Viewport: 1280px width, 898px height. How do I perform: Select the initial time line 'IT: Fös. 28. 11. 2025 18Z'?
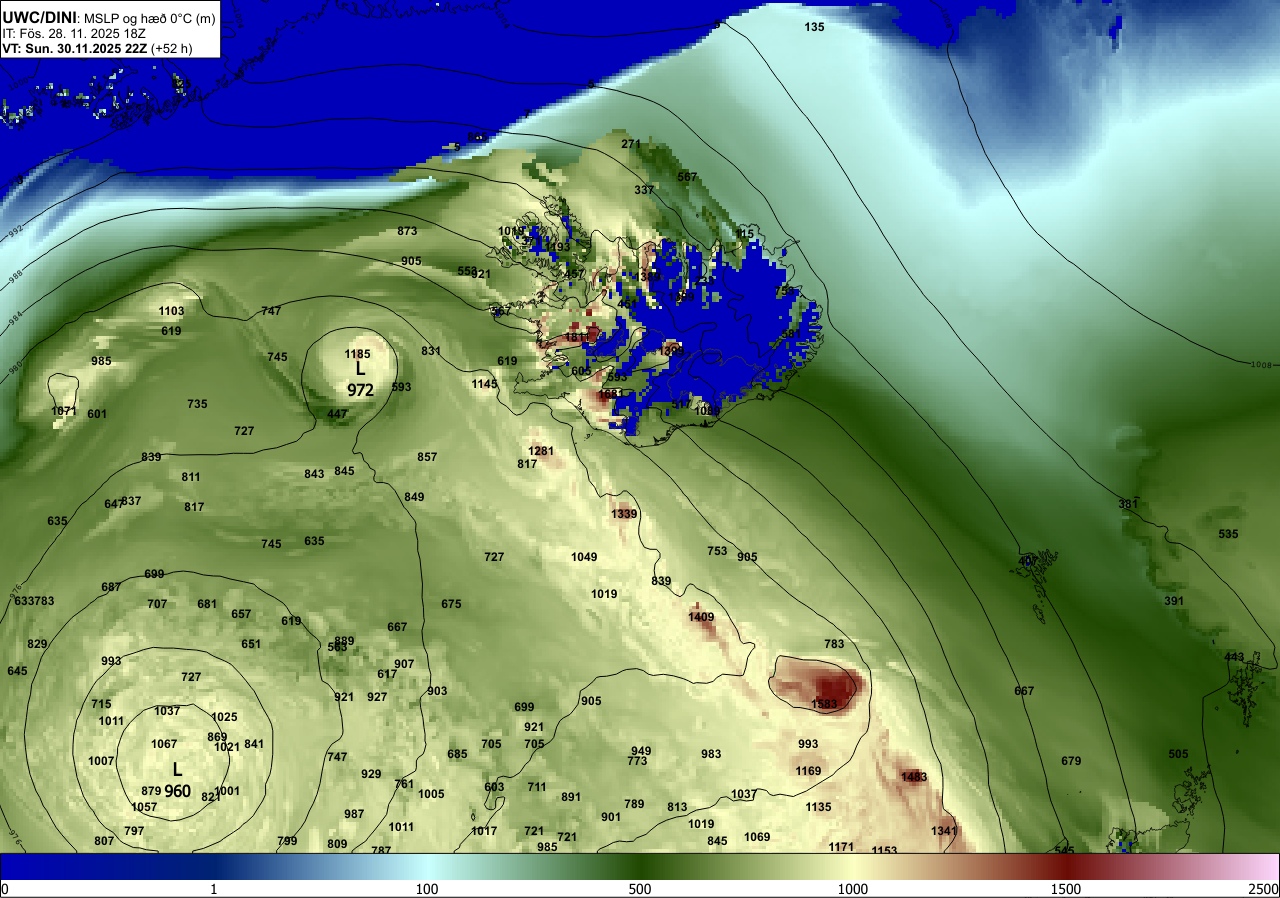pos(74,33)
